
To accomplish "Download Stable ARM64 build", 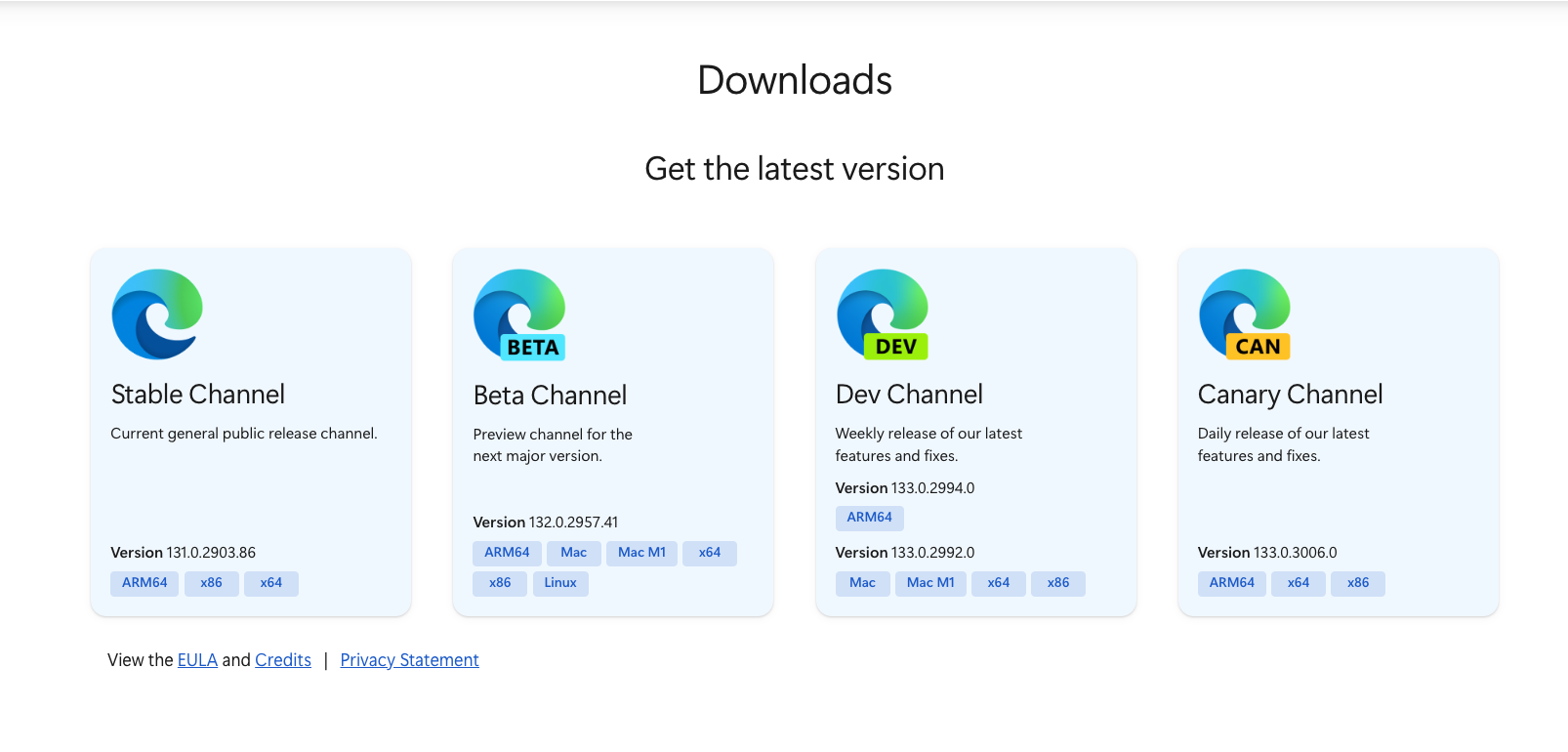I will tap(144, 583).
